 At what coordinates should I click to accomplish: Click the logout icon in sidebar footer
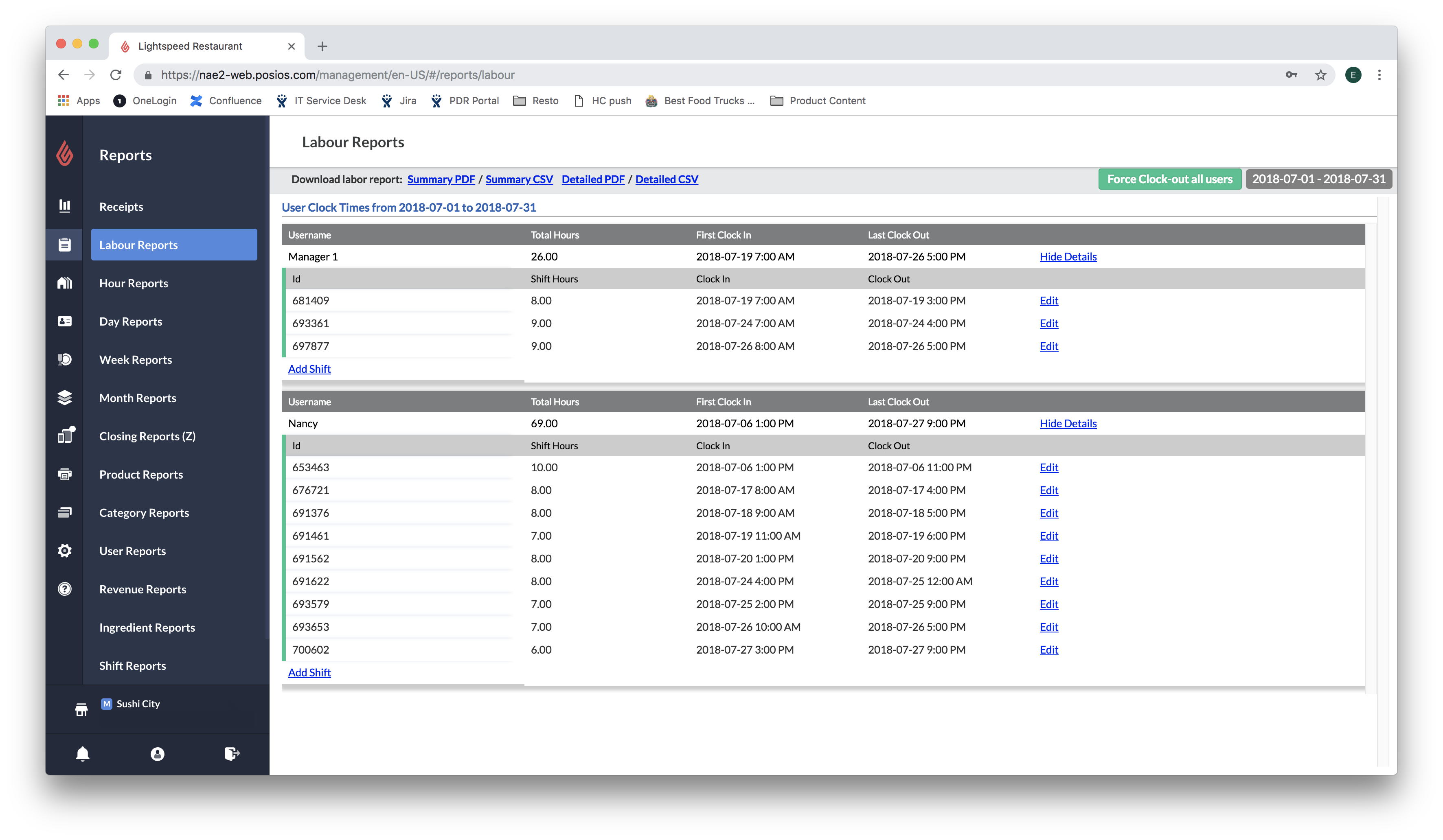pyautogui.click(x=232, y=754)
